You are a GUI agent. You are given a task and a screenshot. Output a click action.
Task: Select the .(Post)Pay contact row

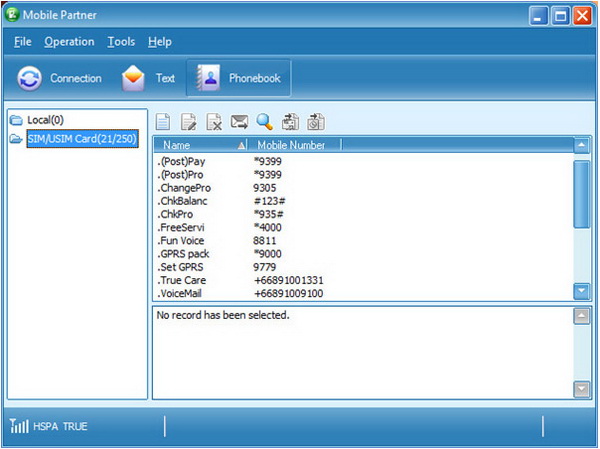pos(364,162)
